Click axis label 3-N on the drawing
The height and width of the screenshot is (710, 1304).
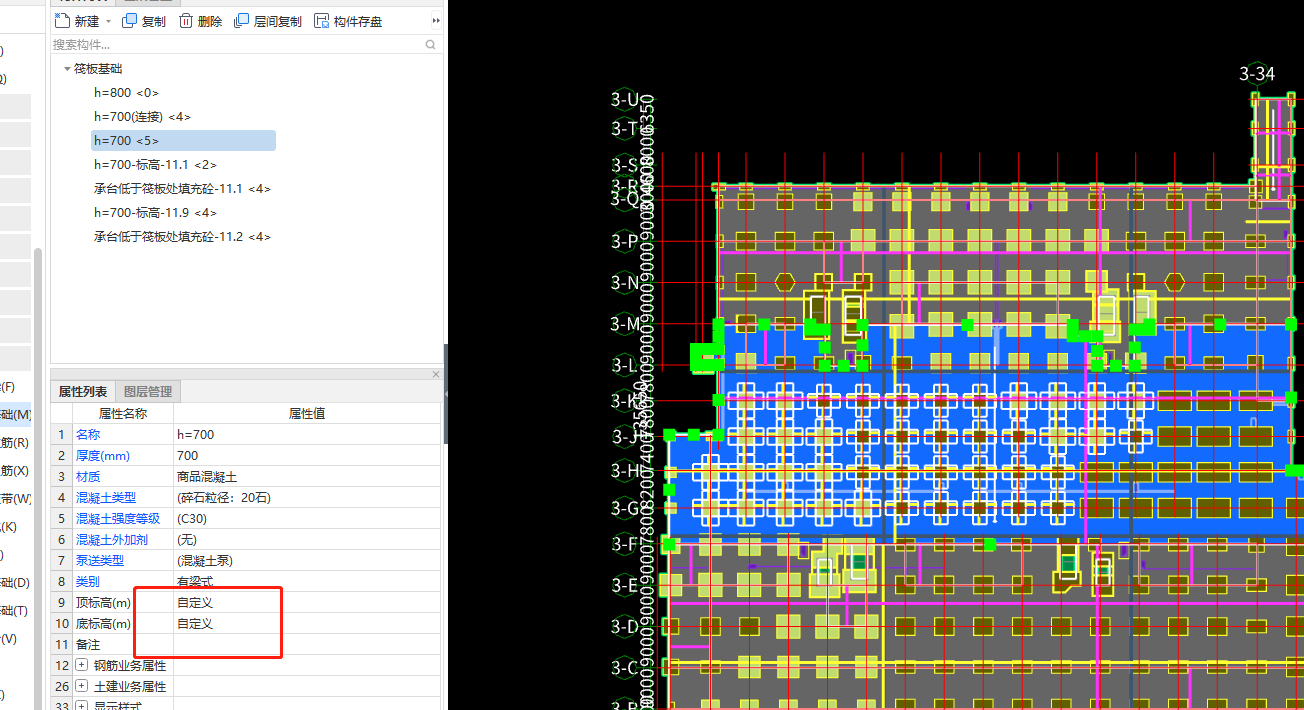coord(625,283)
